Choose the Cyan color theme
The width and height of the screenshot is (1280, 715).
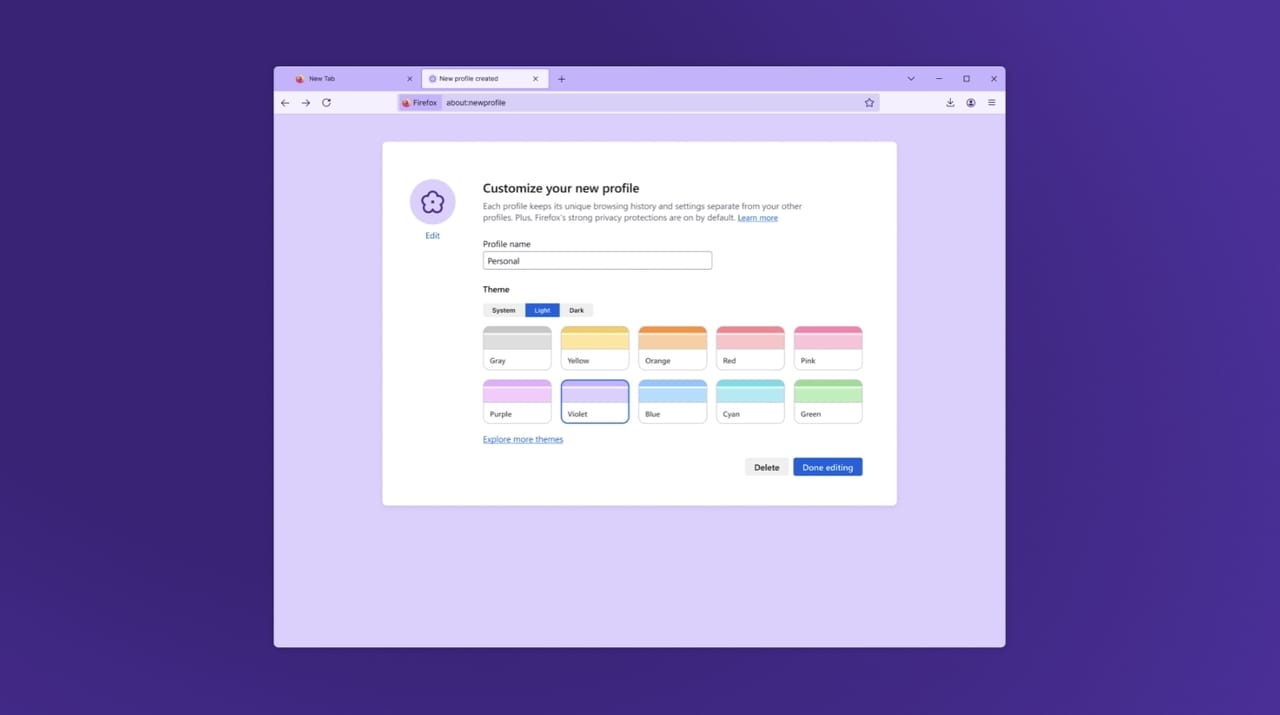[x=750, y=401]
